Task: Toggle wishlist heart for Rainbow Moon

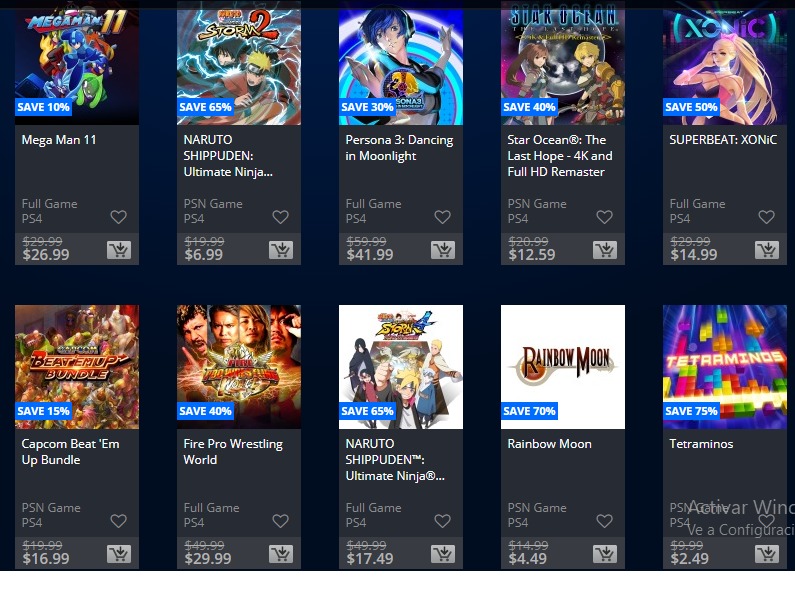Action: (x=604, y=521)
